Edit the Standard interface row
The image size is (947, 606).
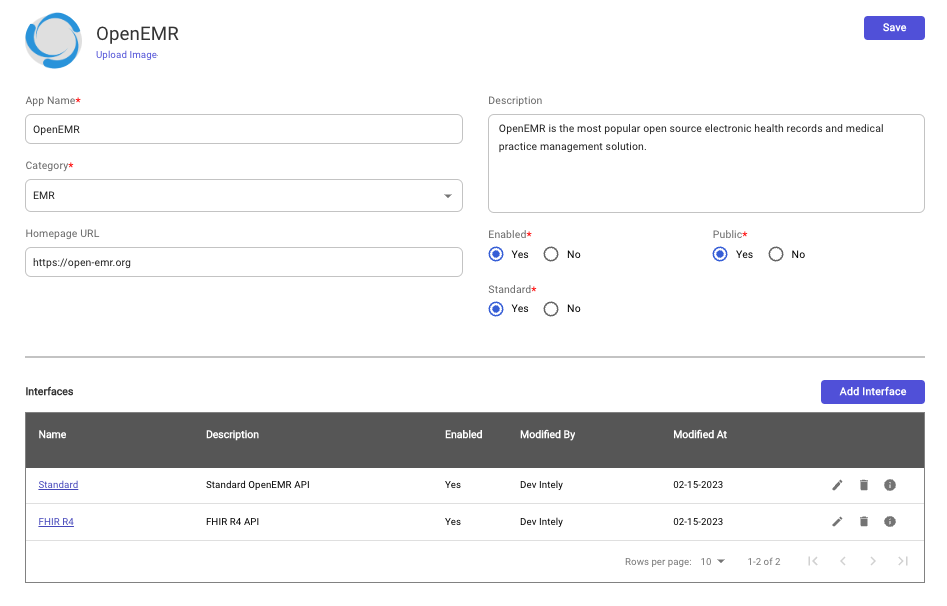[x=837, y=485]
